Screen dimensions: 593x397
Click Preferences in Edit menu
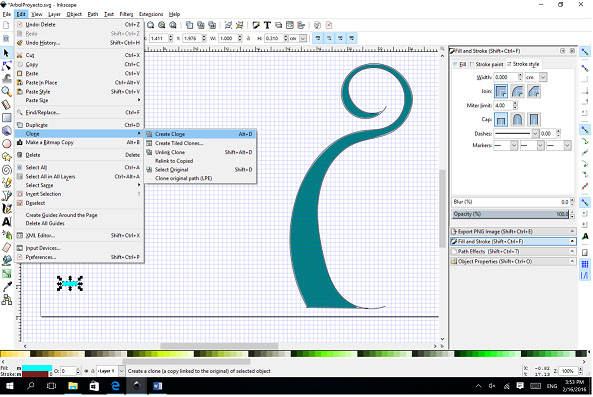(79, 257)
